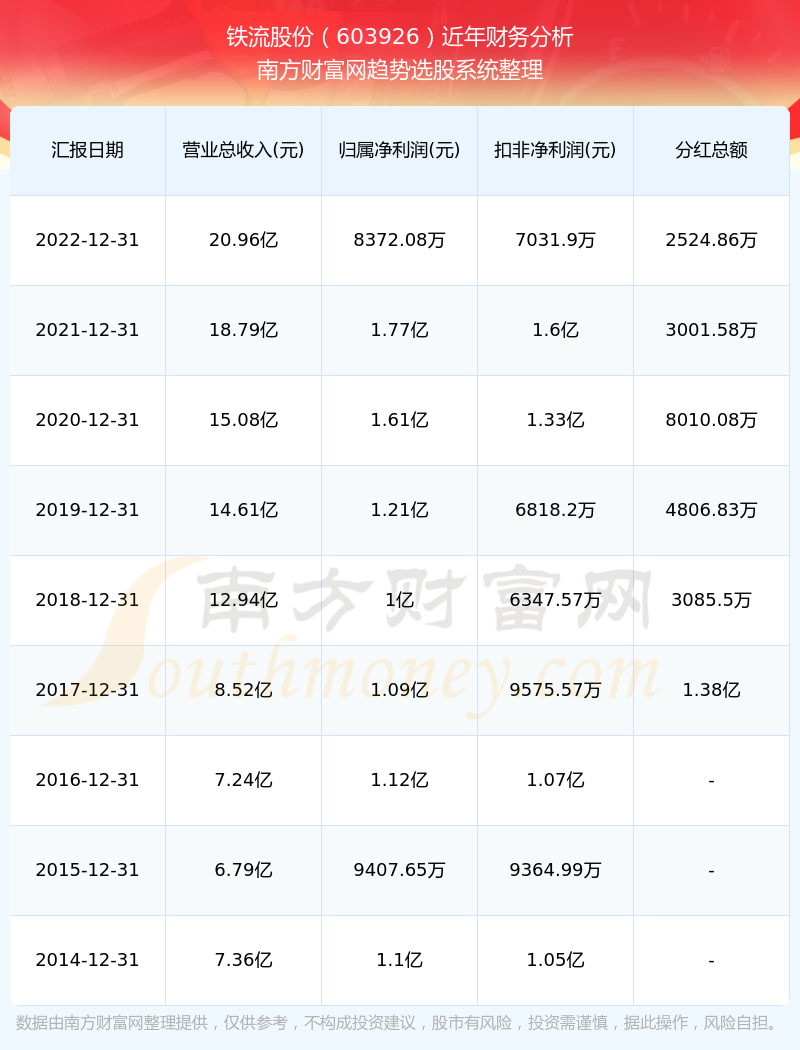Click subtitle 南方财富网趋势选股系统整理
This screenshot has width=800, height=1050.
coord(400,70)
